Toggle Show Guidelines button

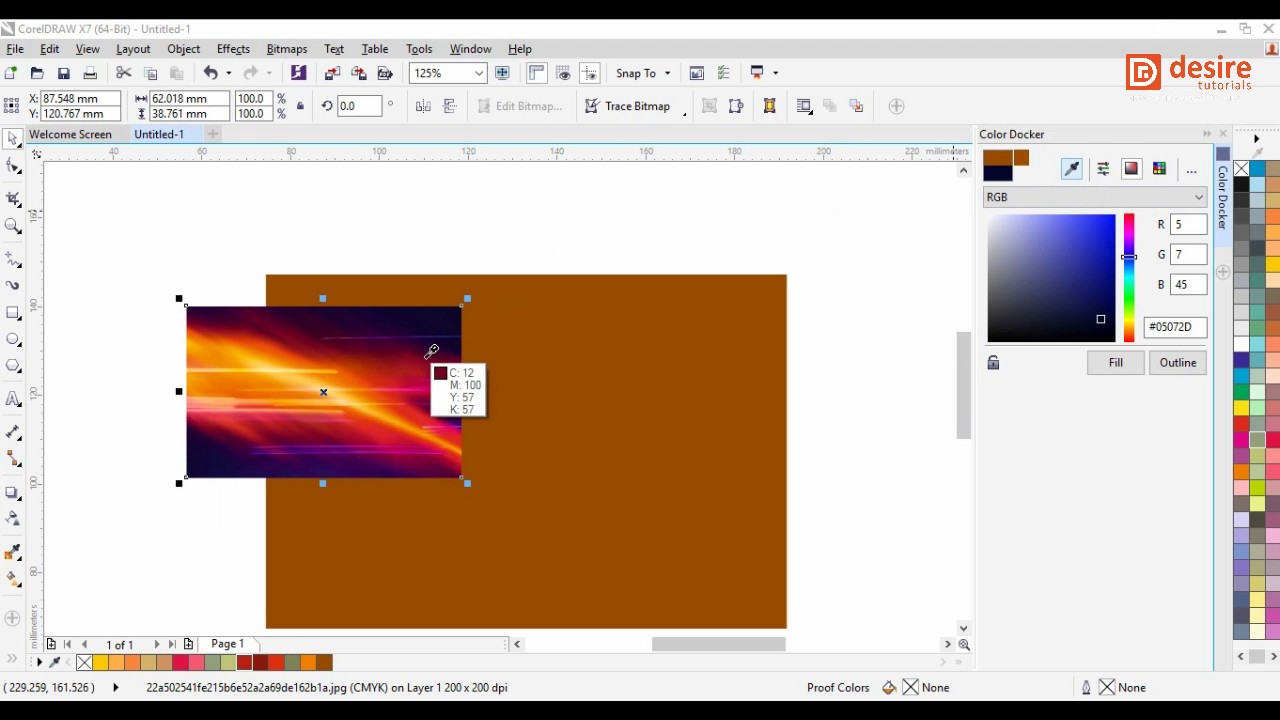[x=589, y=73]
